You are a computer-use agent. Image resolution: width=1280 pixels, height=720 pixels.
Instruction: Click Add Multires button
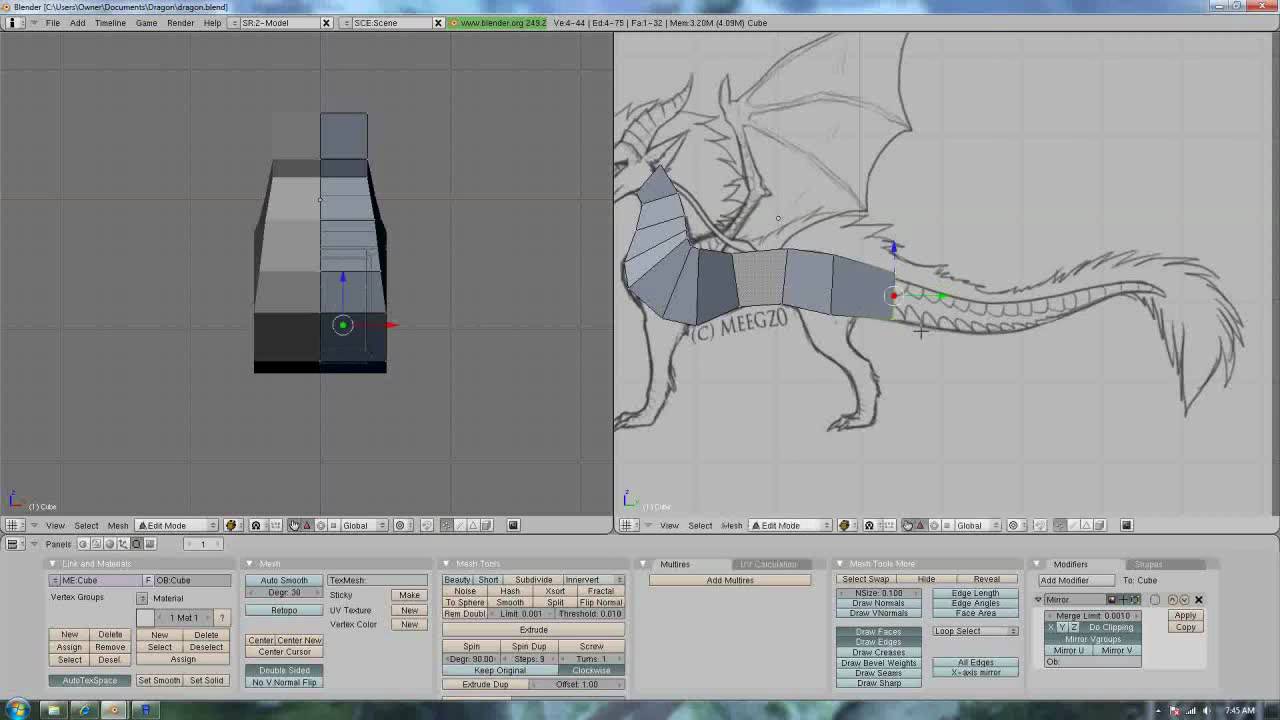coord(730,580)
